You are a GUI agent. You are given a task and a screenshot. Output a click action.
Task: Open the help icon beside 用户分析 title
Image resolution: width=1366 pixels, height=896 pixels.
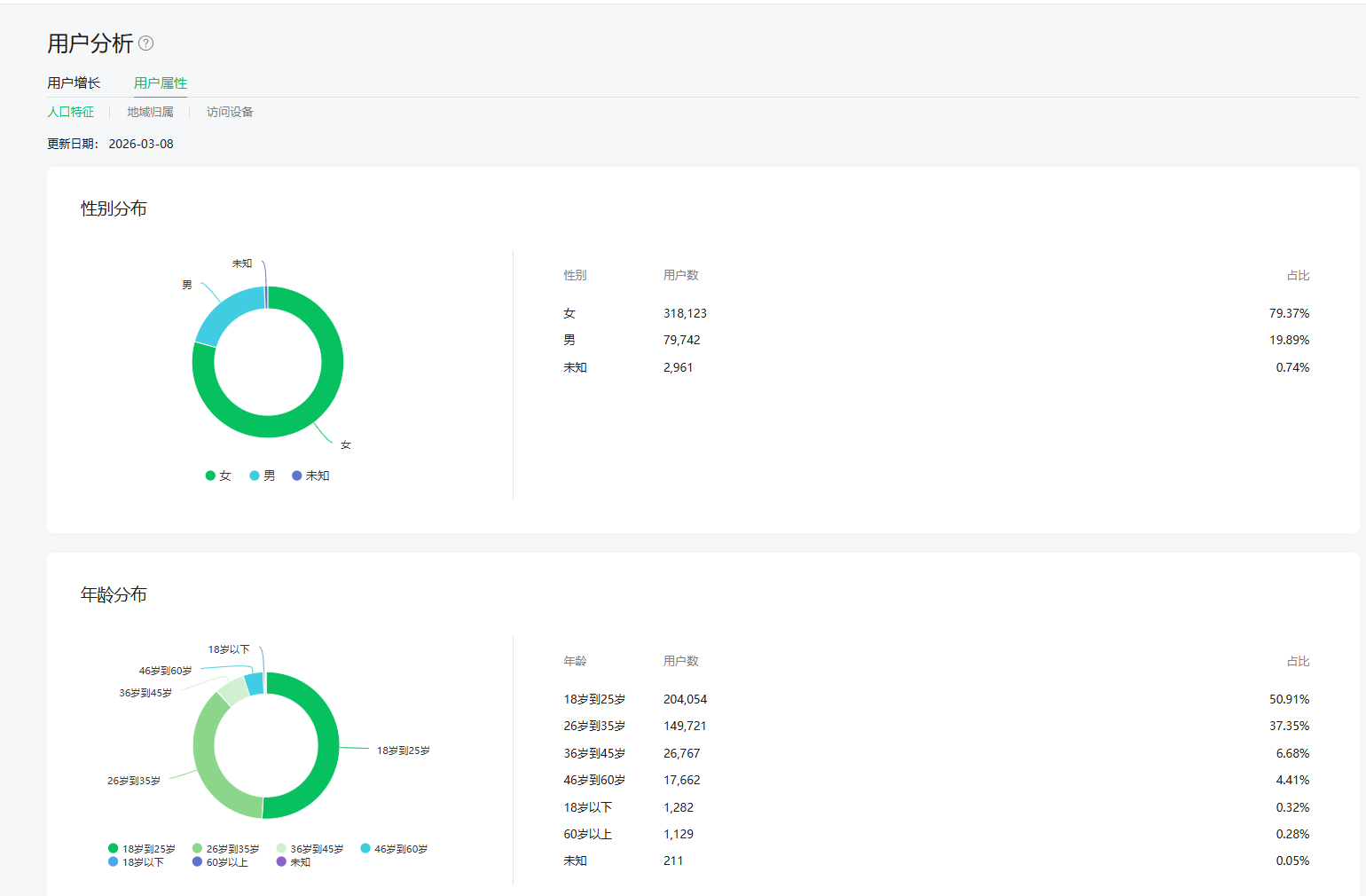(x=146, y=43)
